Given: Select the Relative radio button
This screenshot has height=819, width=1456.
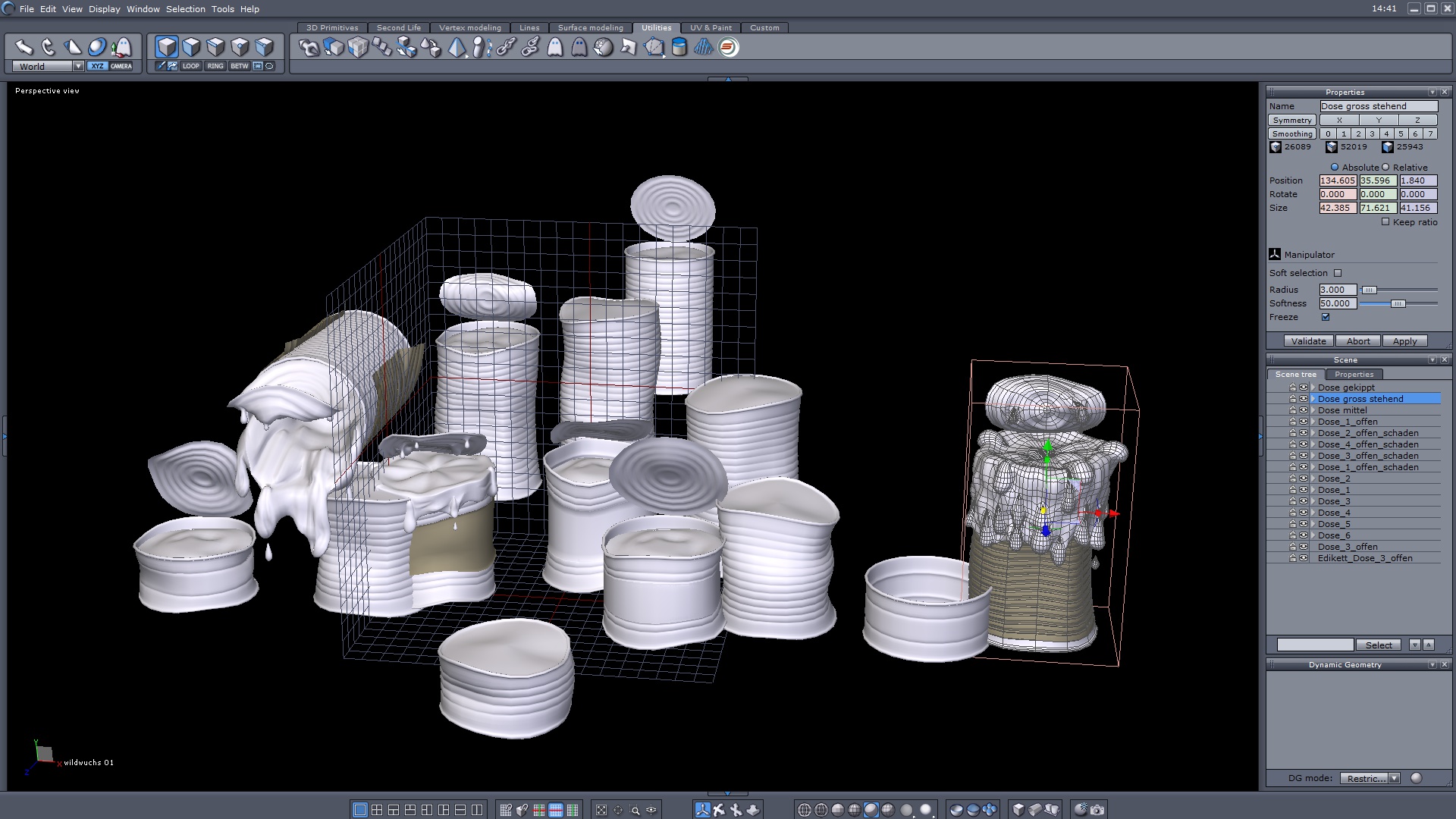Looking at the screenshot, I should (x=1385, y=167).
